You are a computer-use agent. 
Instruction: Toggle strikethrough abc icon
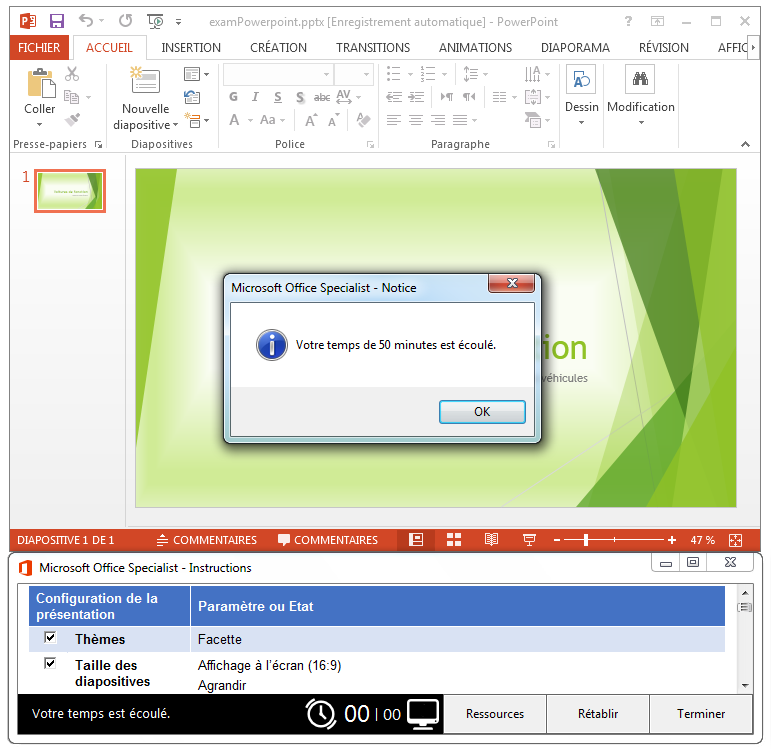[x=322, y=97]
